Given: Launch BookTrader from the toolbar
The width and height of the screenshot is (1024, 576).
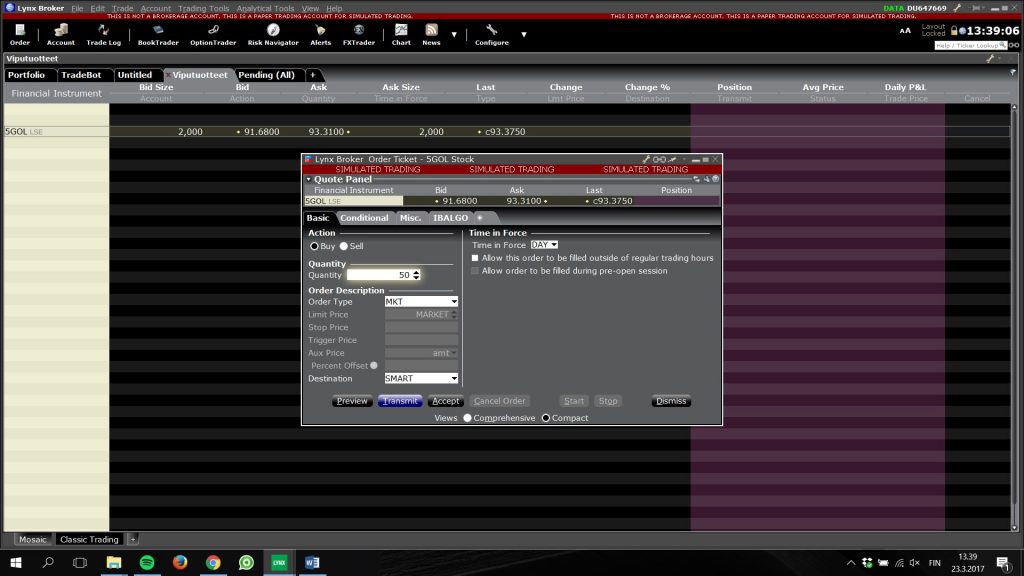Looking at the screenshot, I should 158,35.
